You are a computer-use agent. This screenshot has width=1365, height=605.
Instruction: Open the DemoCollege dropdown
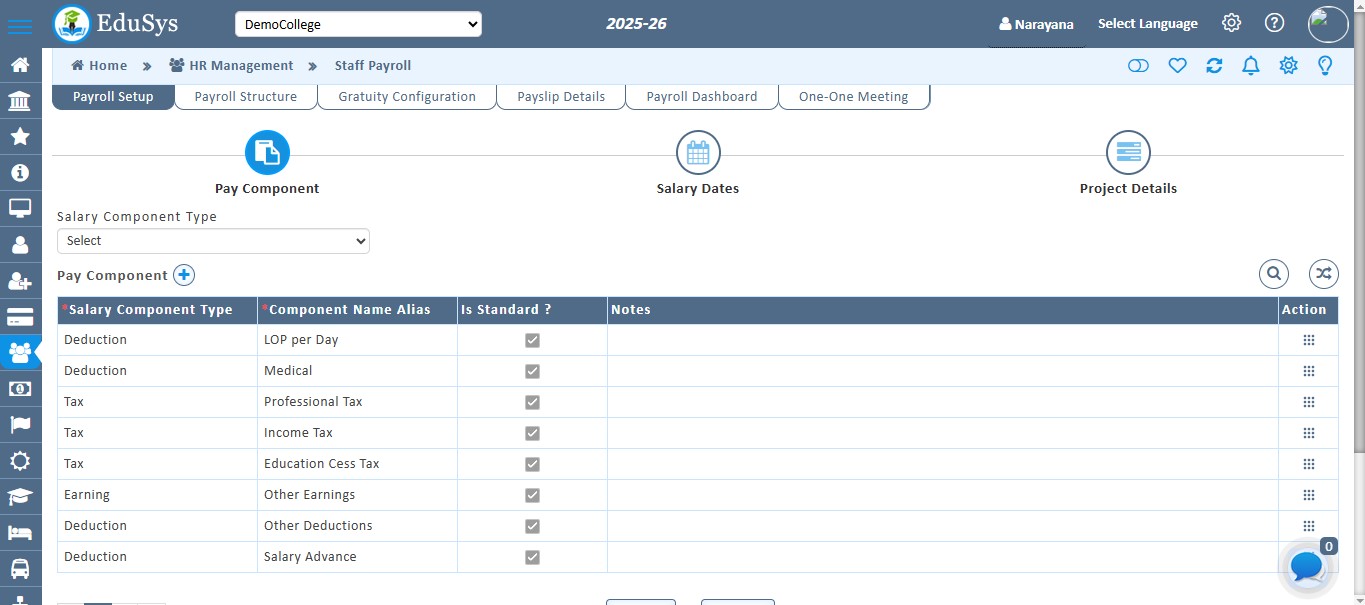(357, 23)
